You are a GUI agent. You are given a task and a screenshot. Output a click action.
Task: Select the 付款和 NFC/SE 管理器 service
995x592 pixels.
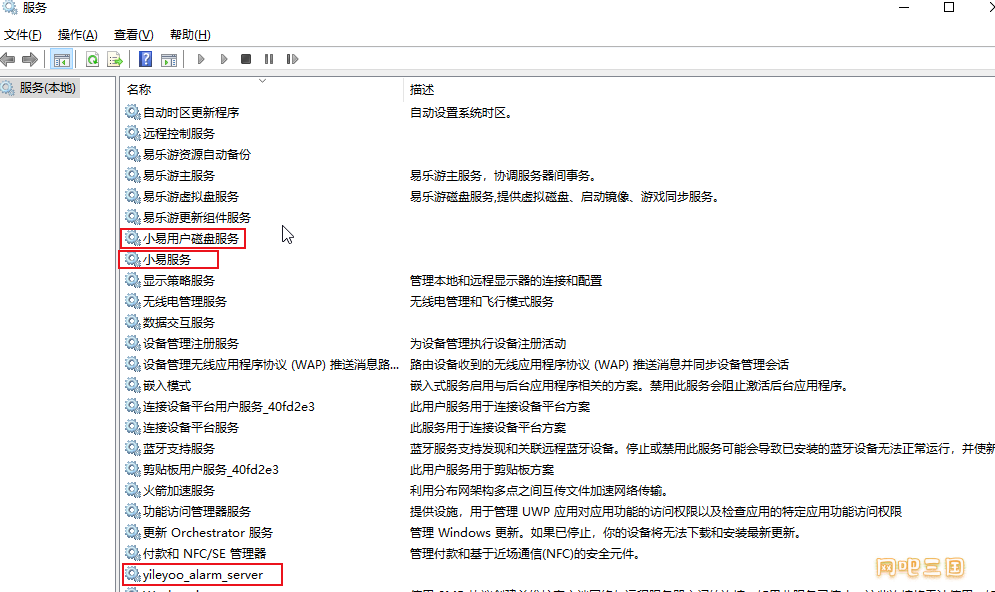(204, 553)
